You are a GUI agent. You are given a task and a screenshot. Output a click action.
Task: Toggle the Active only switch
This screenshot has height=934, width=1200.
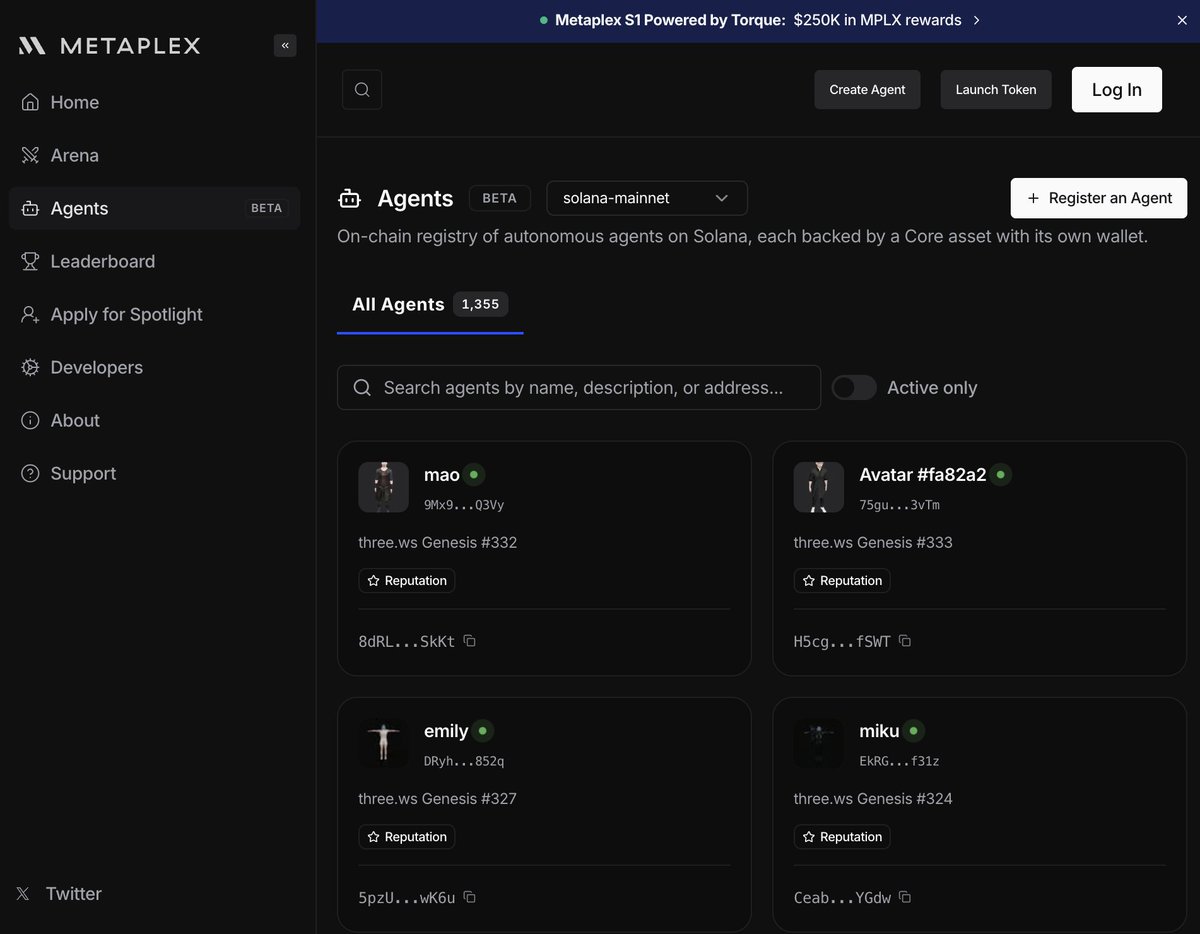point(854,387)
